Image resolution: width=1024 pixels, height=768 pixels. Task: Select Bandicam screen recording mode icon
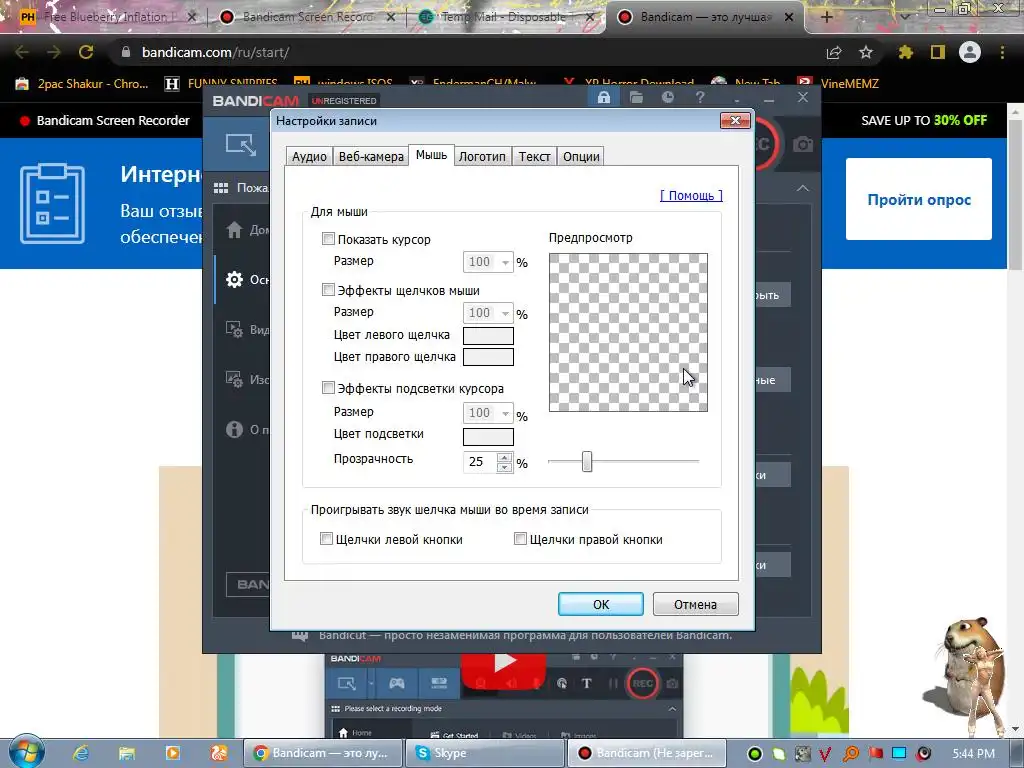coord(241,144)
